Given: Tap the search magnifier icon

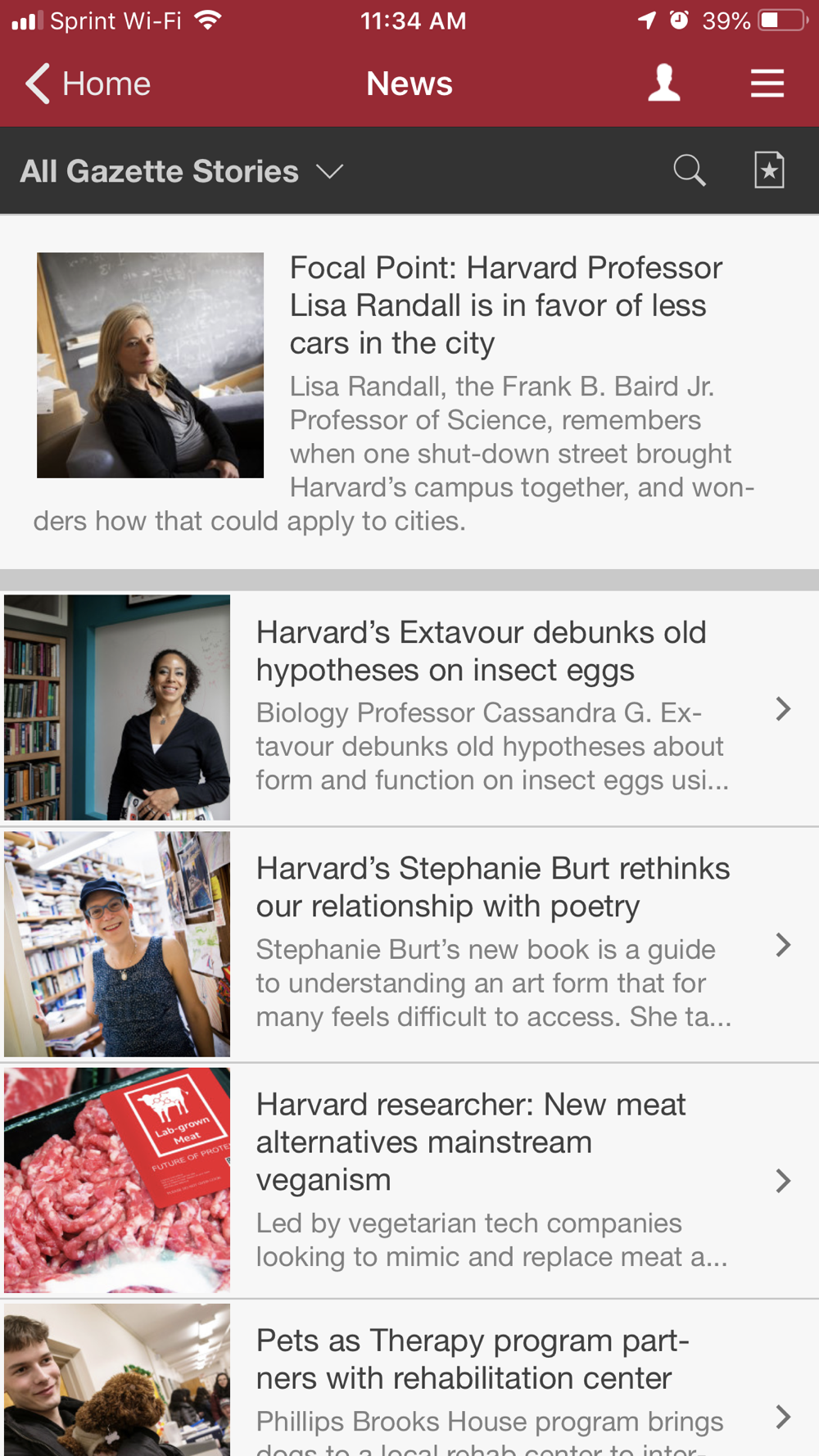Looking at the screenshot, I should 689,170.
